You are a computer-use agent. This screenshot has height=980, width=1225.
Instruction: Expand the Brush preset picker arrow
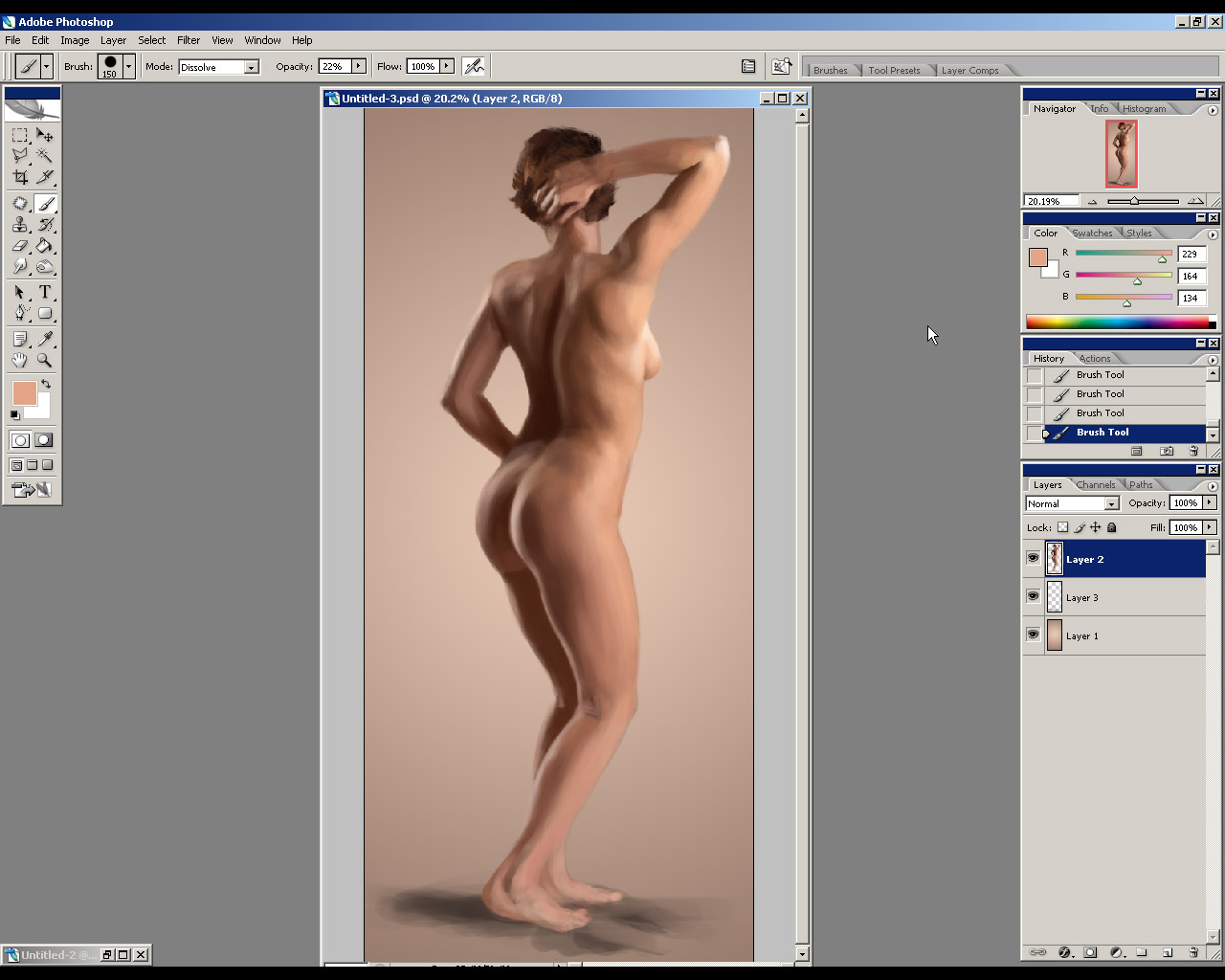tap(128, 66)
